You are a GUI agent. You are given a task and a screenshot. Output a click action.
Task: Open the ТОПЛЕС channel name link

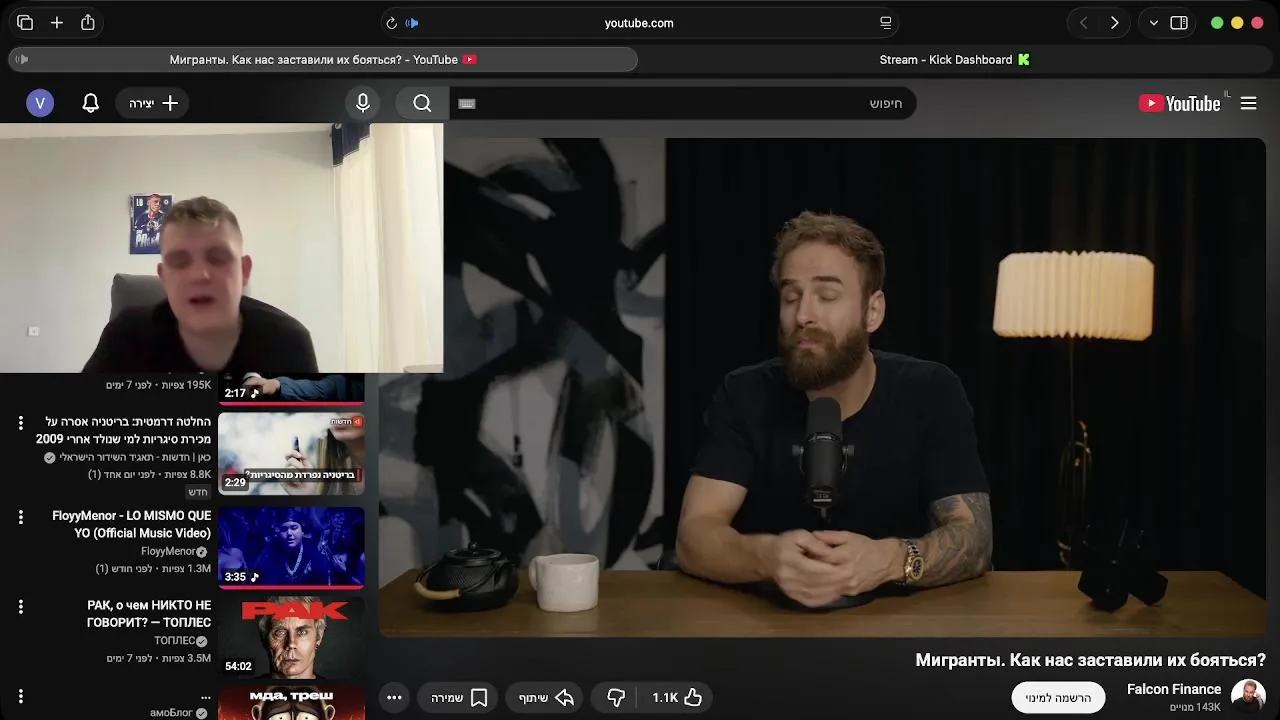pyautogui.click(x=174, y=640)
